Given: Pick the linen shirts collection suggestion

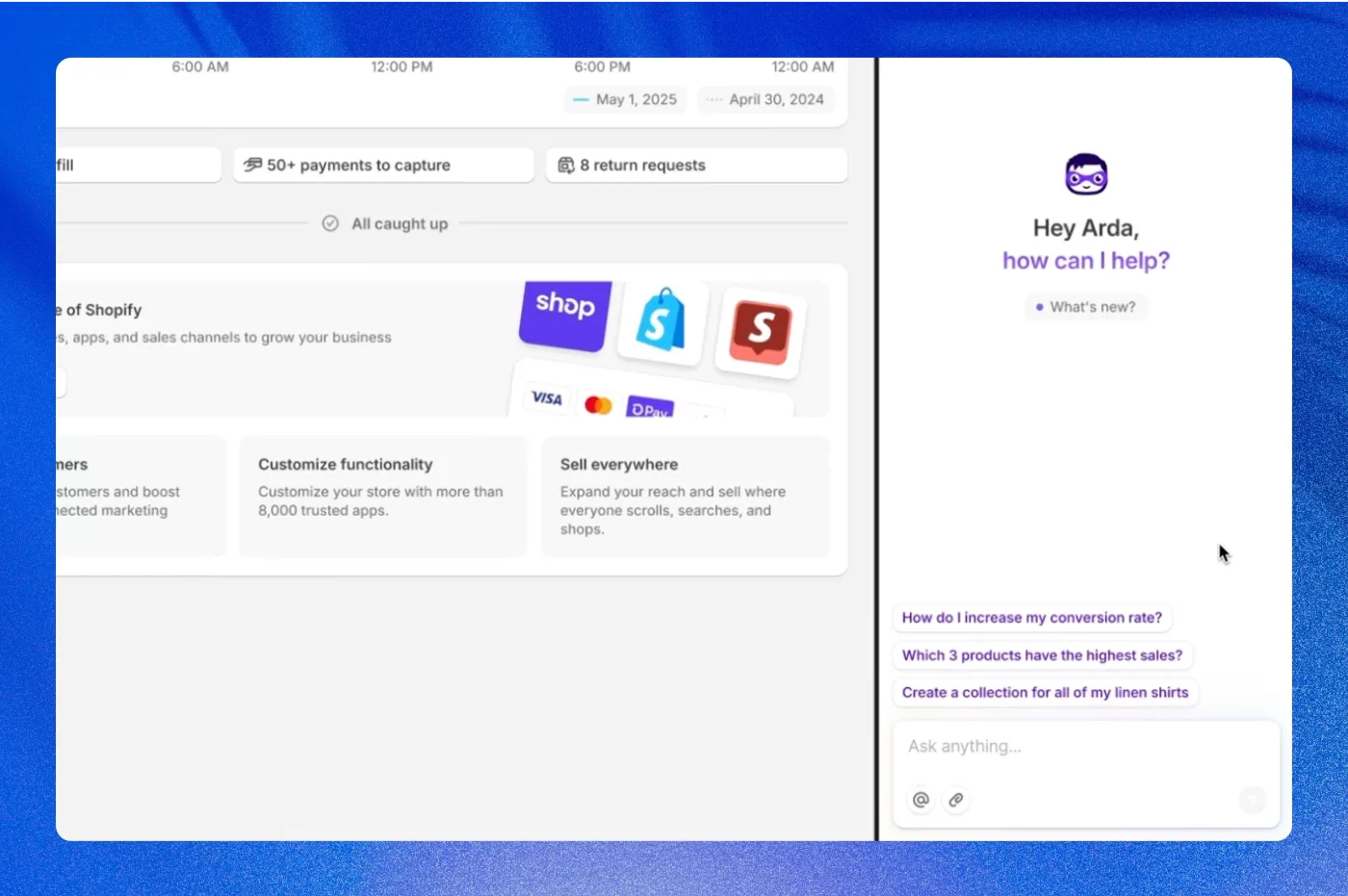Looking at the screenshot, I should [1045, 693].
